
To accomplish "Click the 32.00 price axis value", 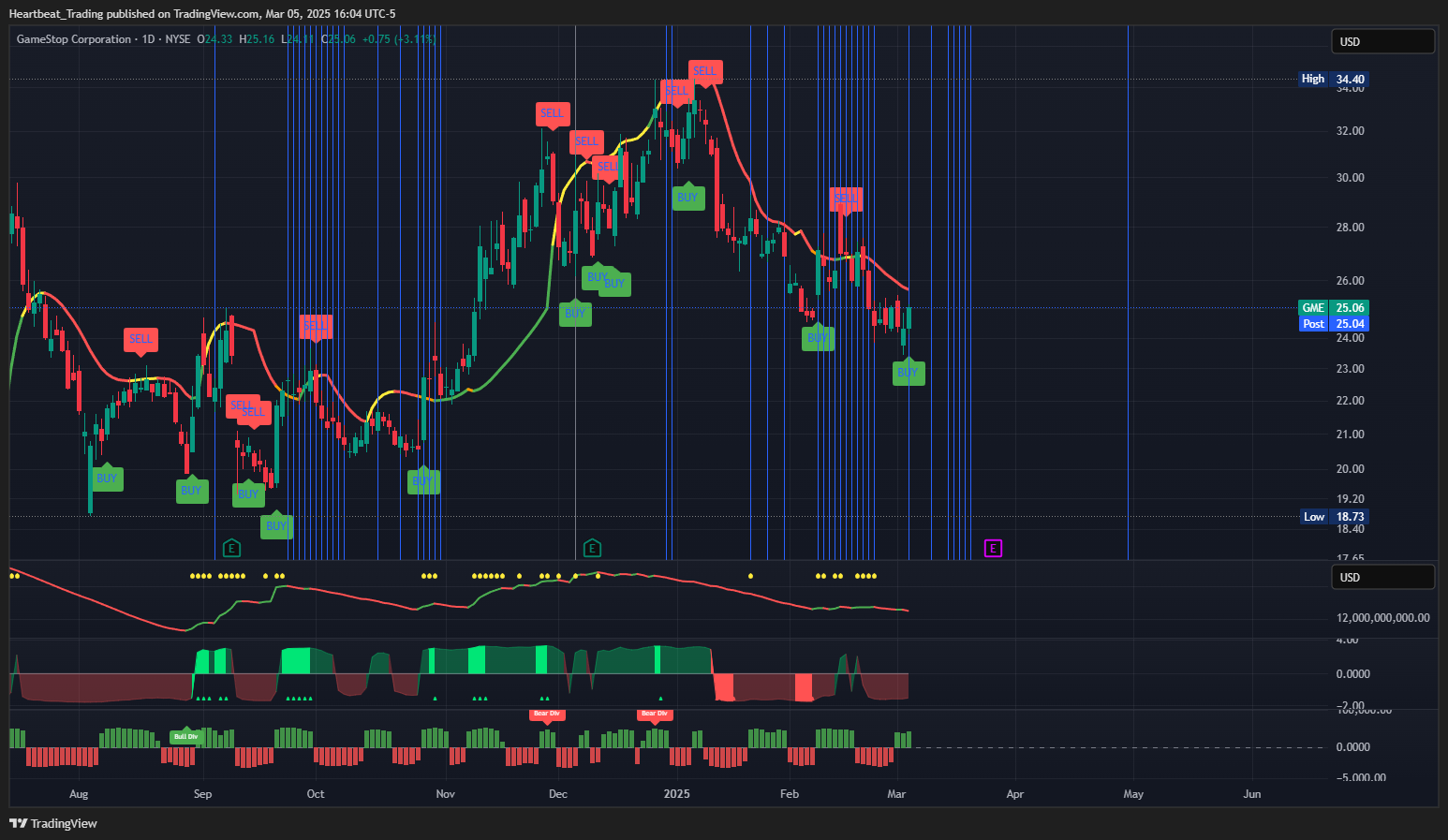I will (x=1351, y=131).
